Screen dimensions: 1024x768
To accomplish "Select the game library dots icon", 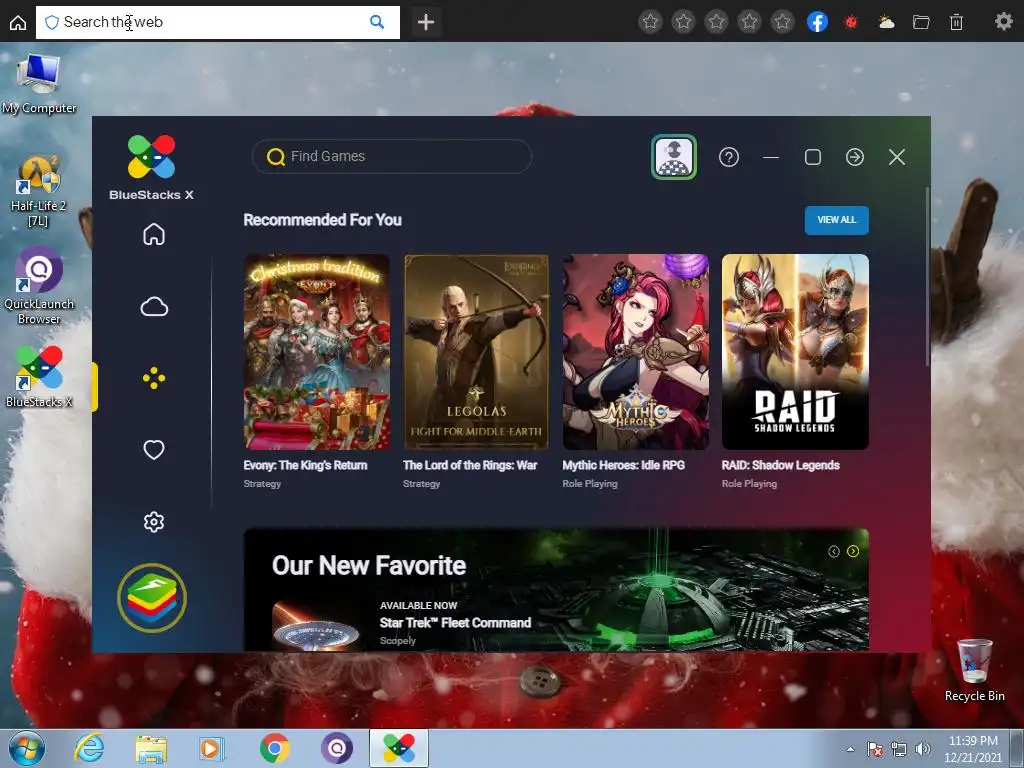I will point(154,378).
